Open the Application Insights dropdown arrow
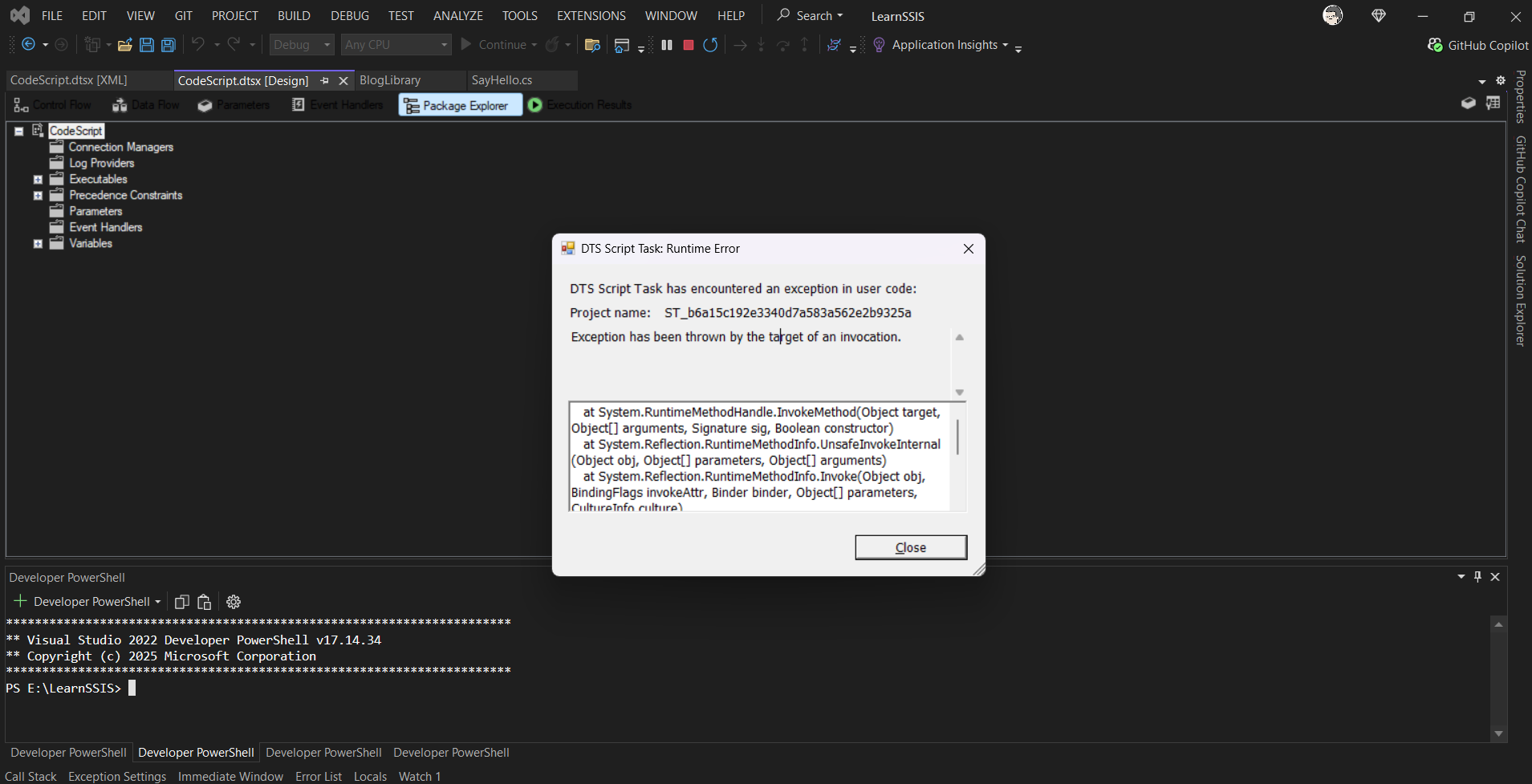Viewport: 1532px width, 784px height. [1005, 45]
